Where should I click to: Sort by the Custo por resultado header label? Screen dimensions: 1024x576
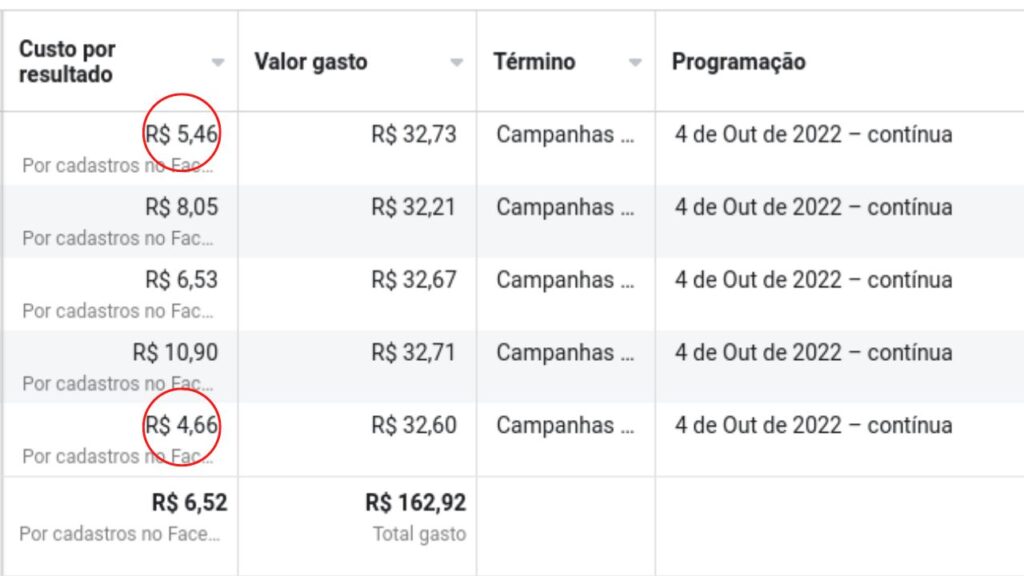click(x=68, y=62)
